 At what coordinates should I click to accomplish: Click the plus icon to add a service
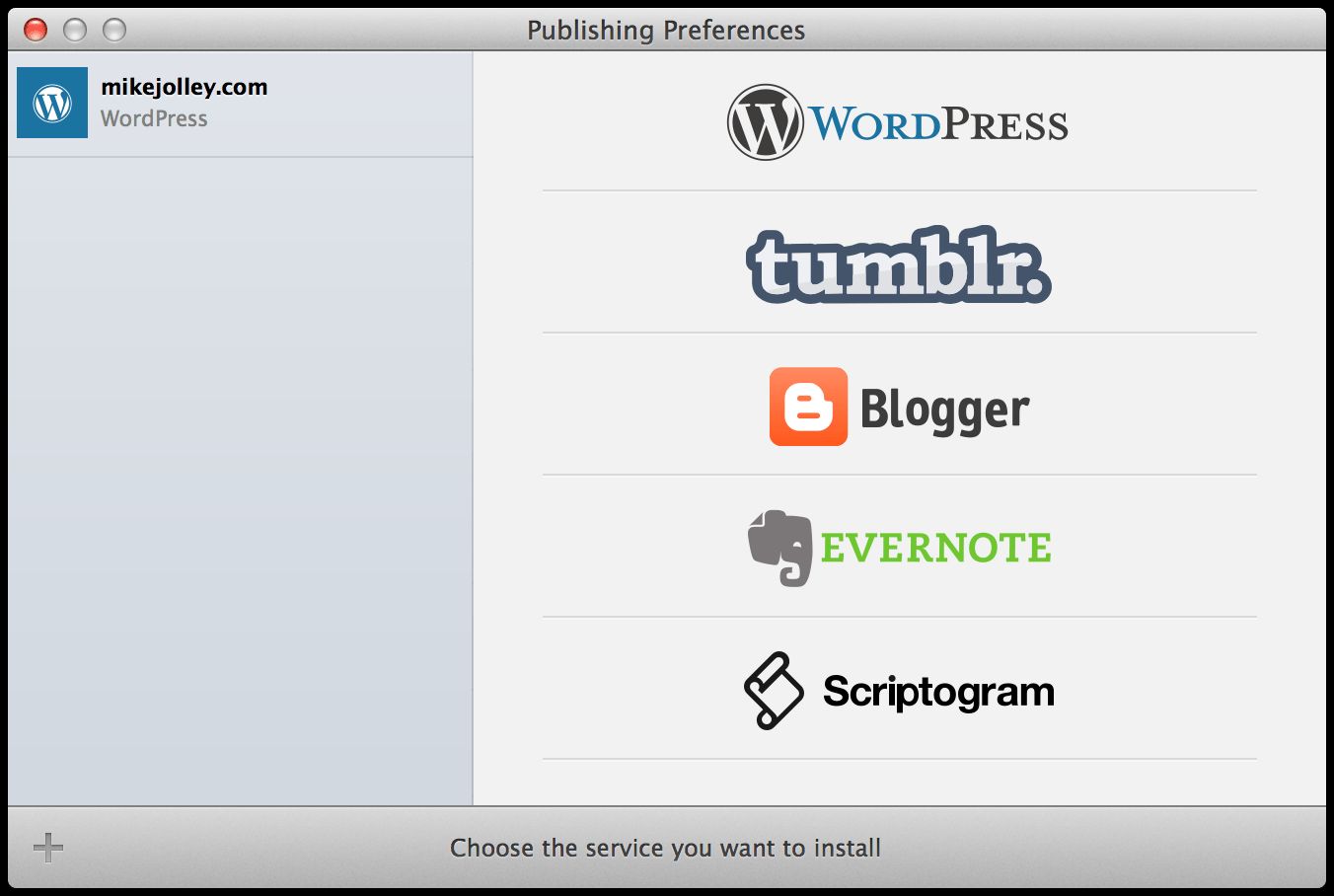click(46, 847)
